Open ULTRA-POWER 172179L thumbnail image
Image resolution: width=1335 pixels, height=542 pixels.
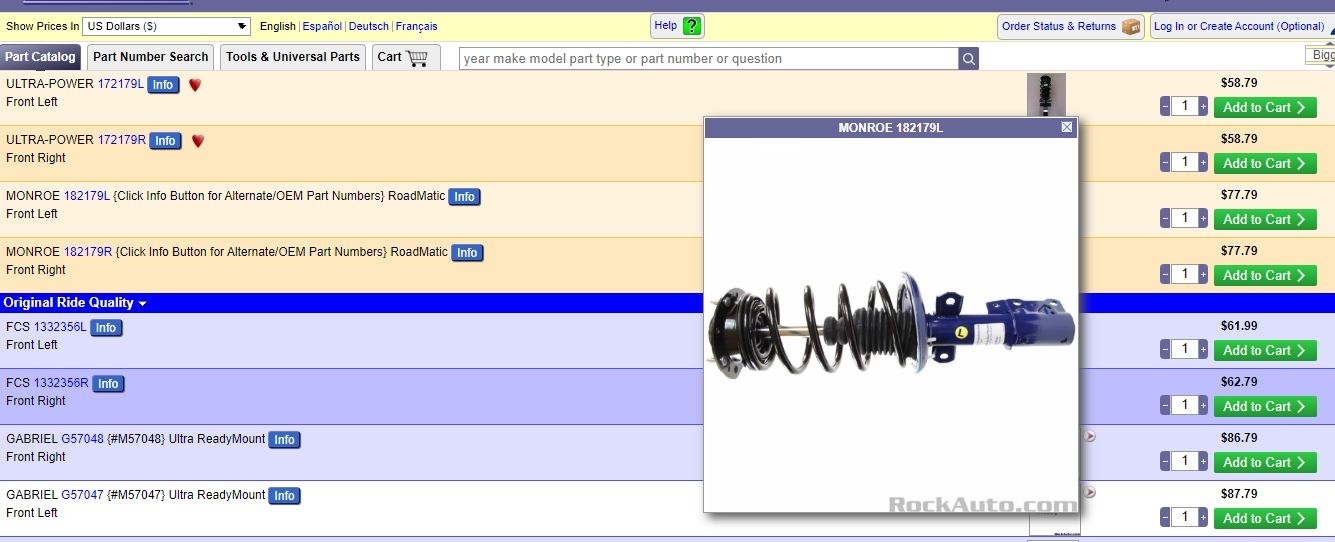(x=1046, y=94)
